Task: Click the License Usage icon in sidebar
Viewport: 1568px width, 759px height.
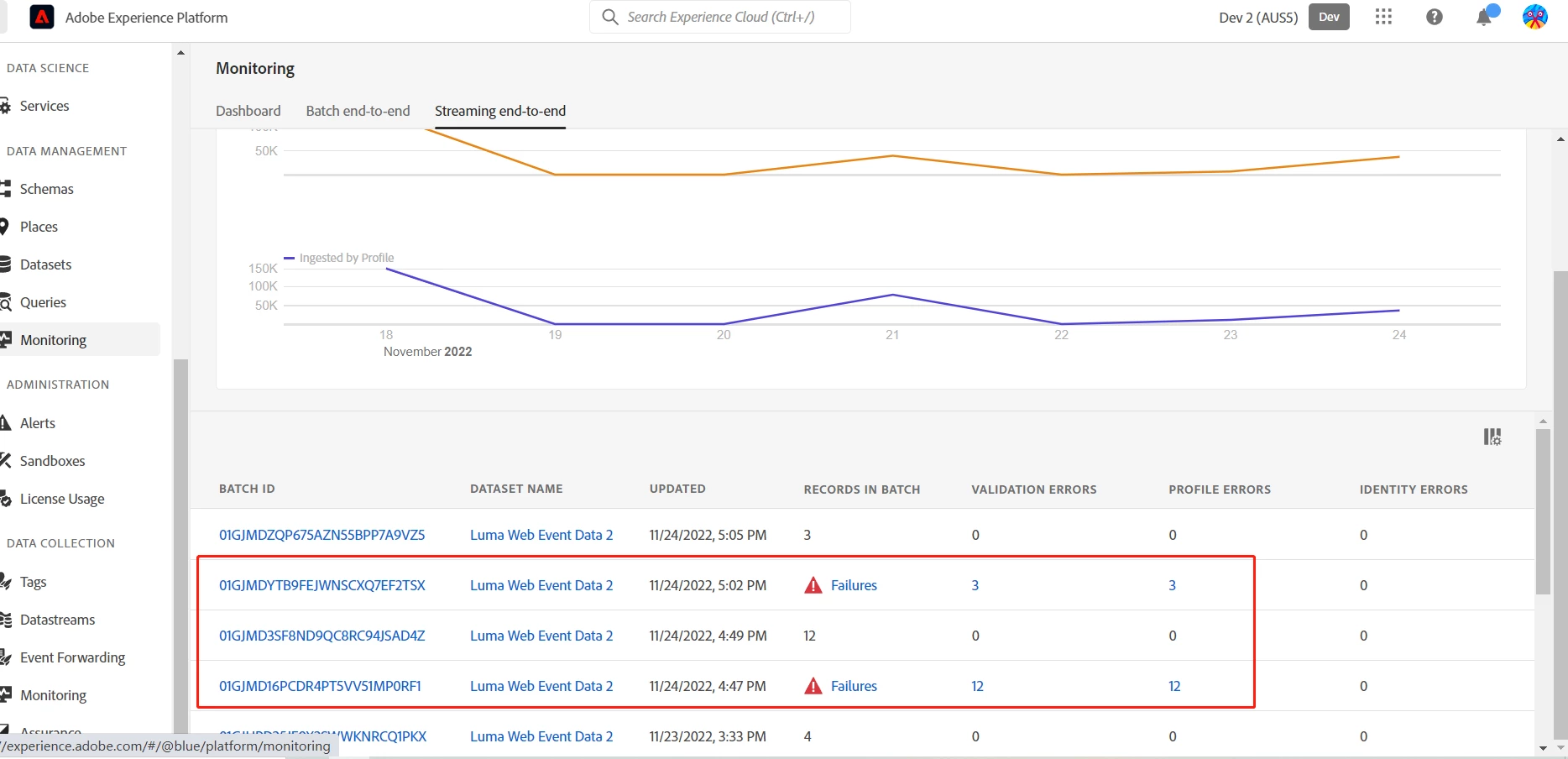Action: 5,499
